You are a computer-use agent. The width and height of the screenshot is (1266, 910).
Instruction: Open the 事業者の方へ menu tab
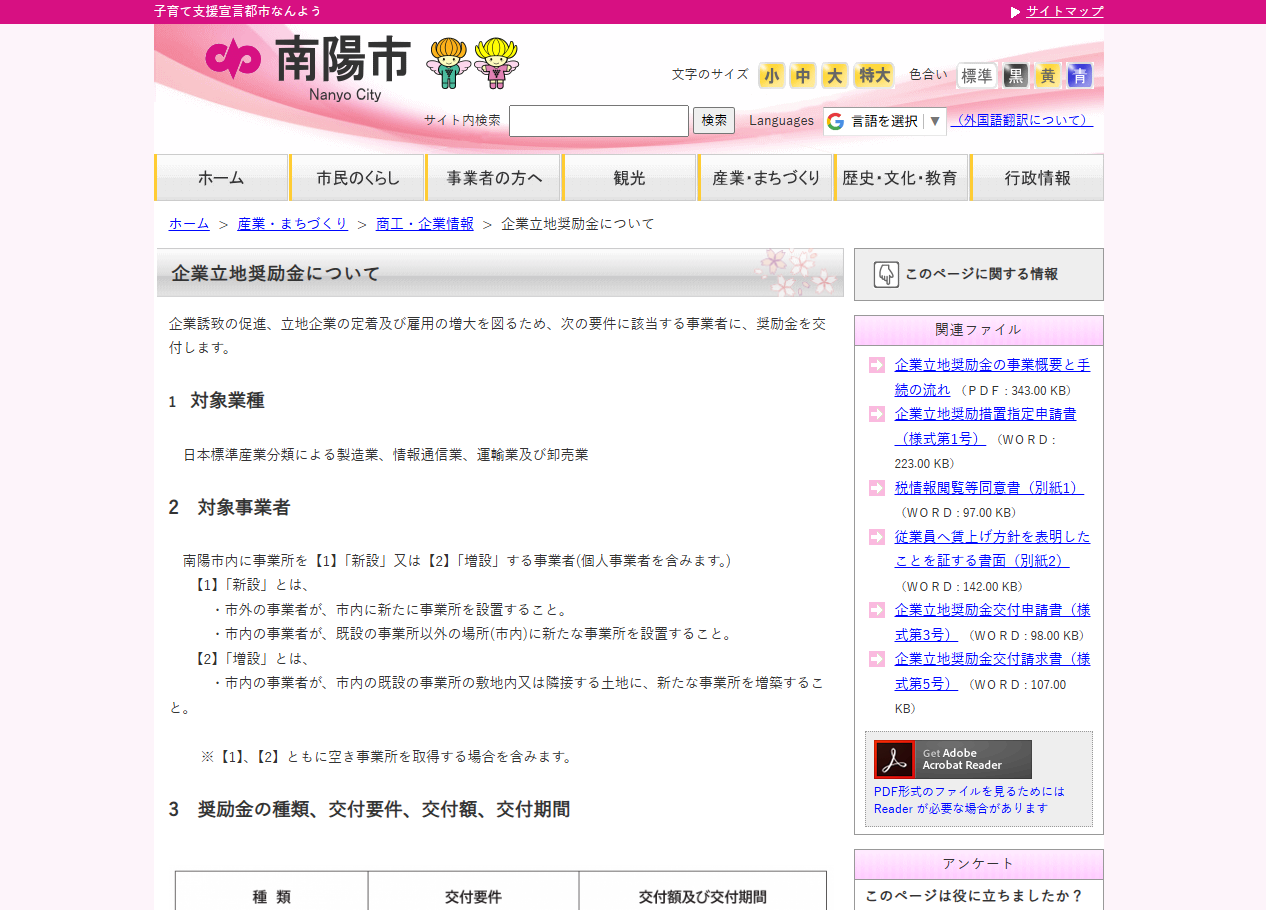click(493, 177)
